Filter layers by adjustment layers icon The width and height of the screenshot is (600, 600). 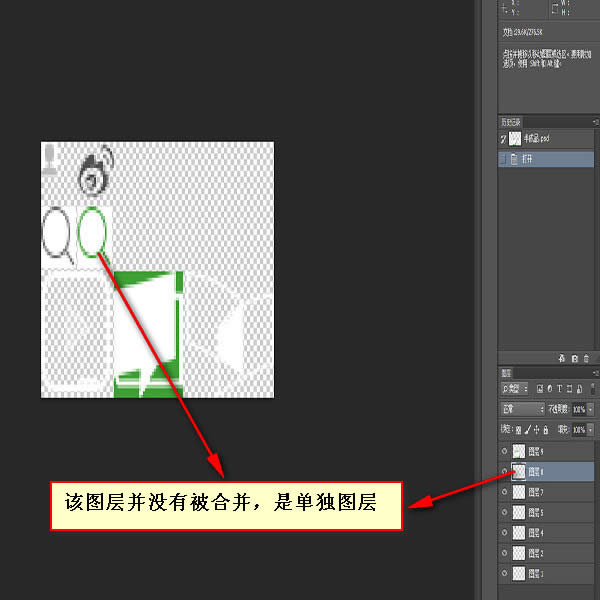click(x=550, y=389)
